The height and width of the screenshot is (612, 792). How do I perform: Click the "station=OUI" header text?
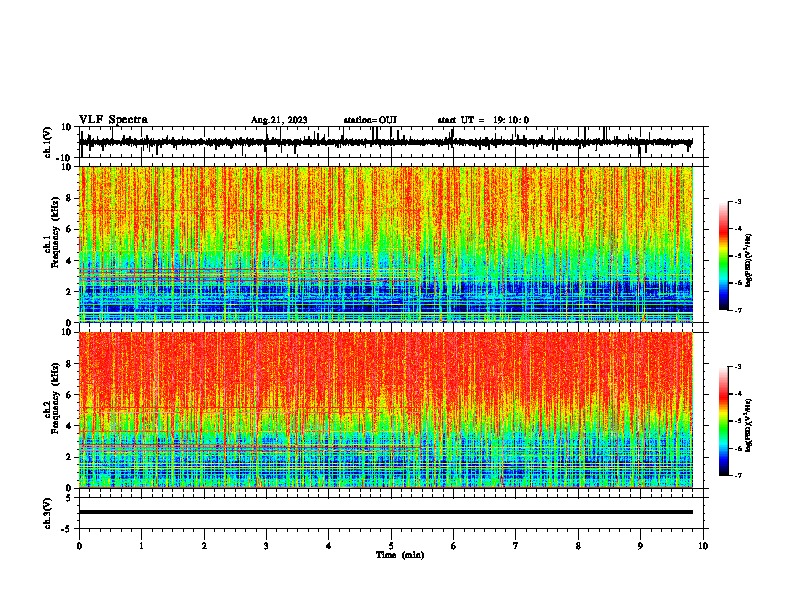coord(370,120)
